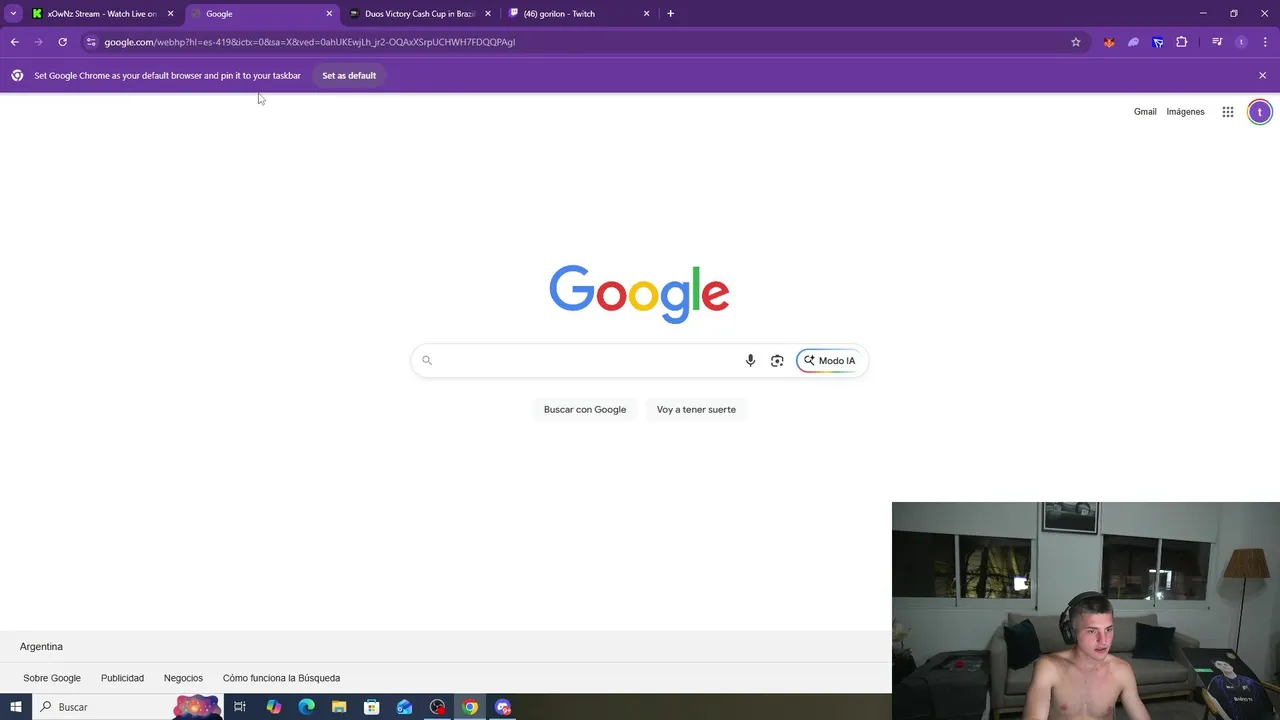Close the Google tab
The width and height of the screenshot is (1280, 720).
329,14
